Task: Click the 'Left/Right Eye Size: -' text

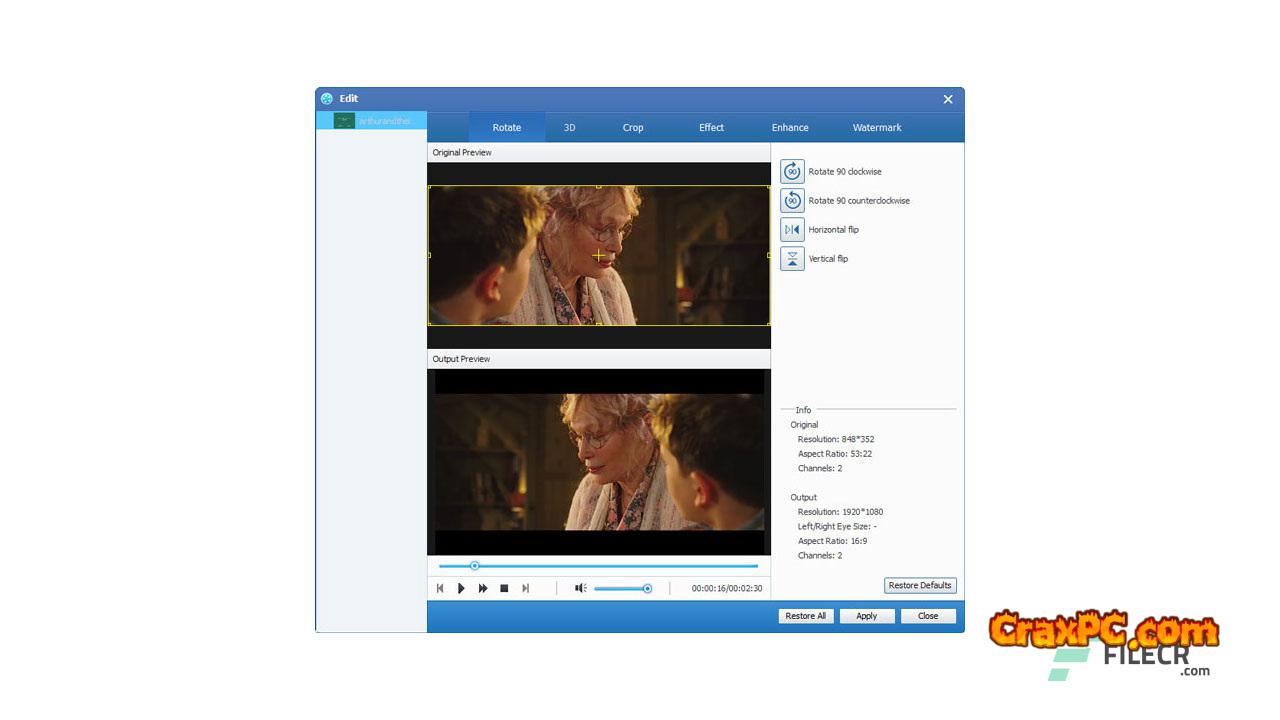Action: click(837, 526)
